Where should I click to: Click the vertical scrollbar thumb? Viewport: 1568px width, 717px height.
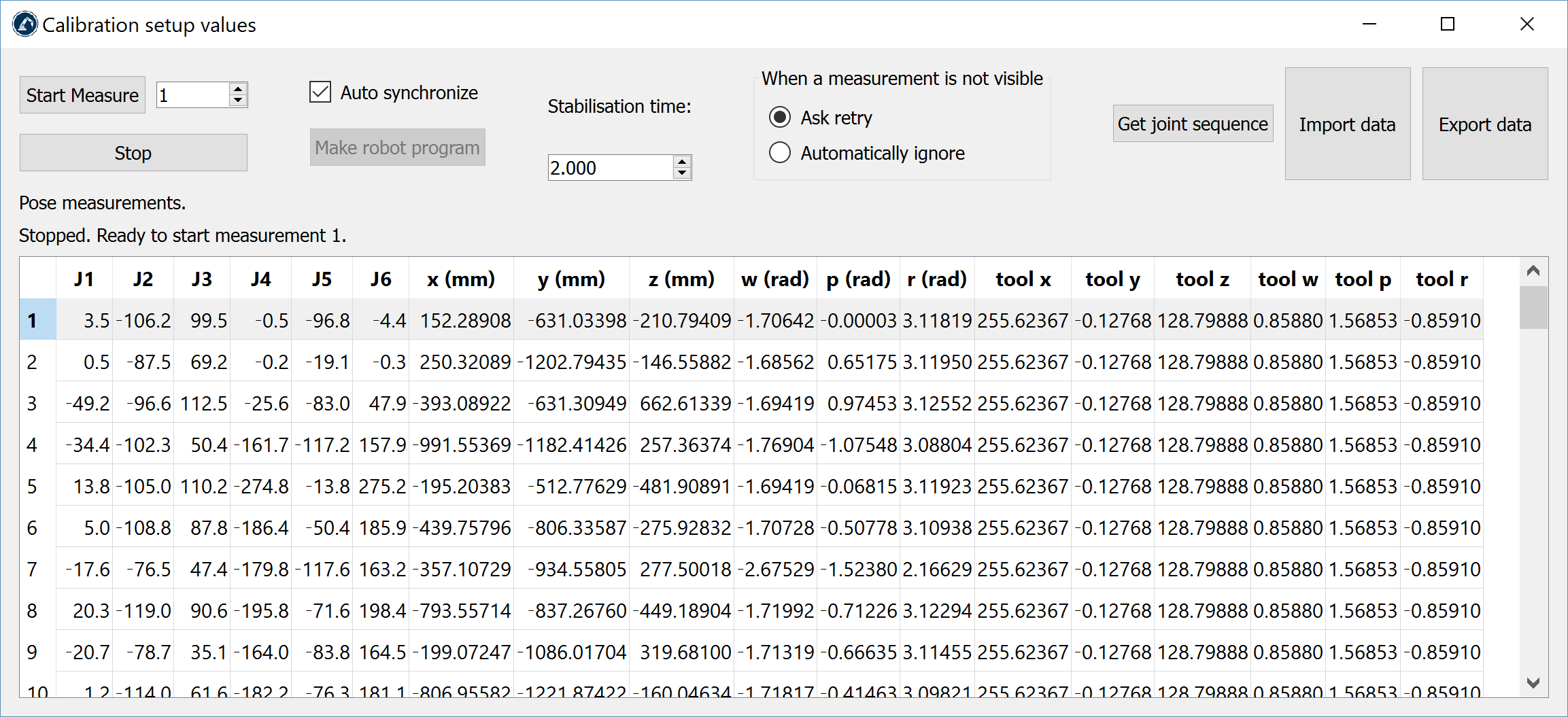click(1533, 307)
